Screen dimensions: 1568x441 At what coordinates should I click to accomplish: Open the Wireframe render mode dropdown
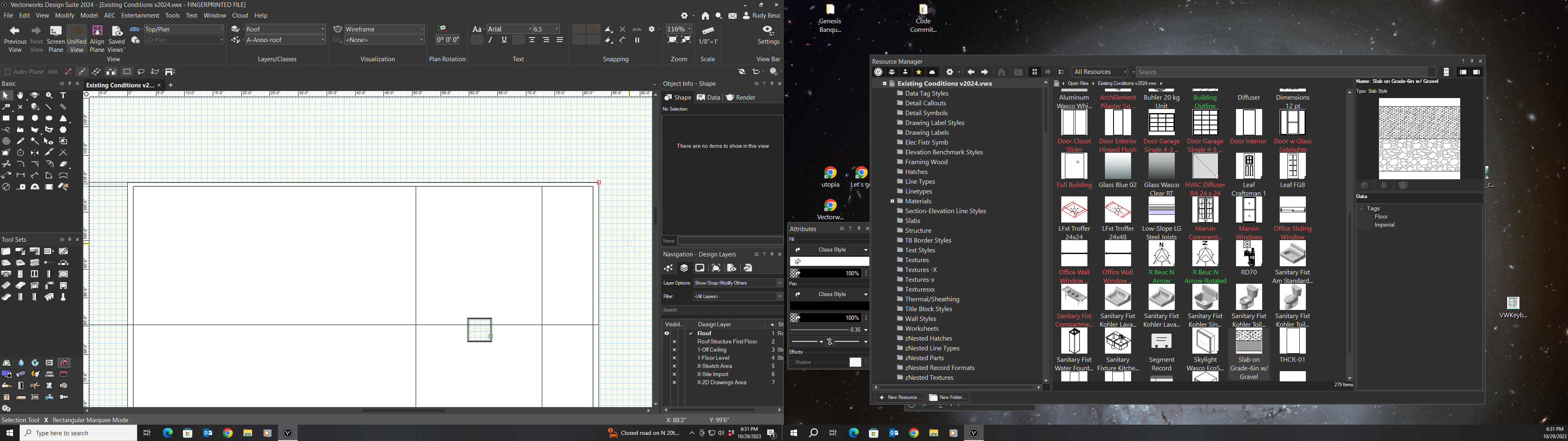(x=384, y=29)
